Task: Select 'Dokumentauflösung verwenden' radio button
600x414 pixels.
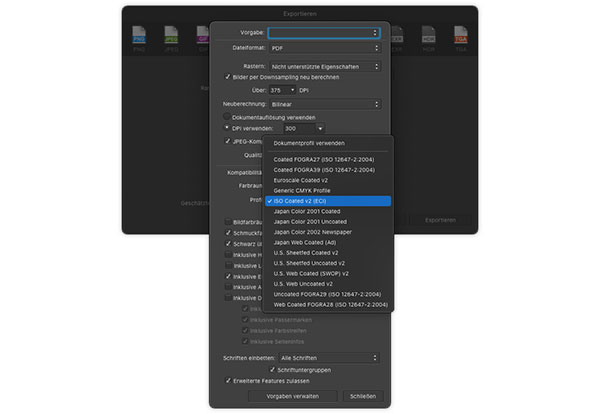Action: 227,117
